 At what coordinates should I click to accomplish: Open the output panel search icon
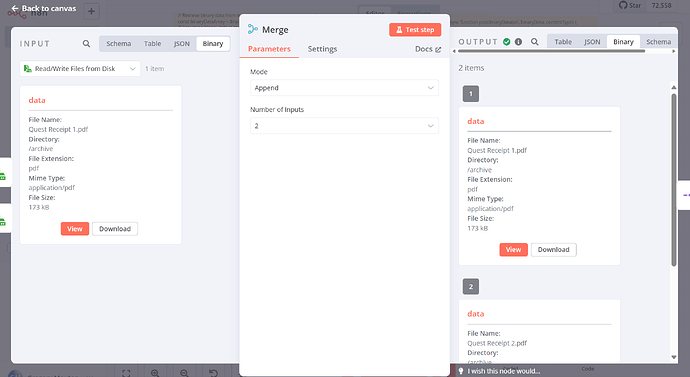click(535, 42)
